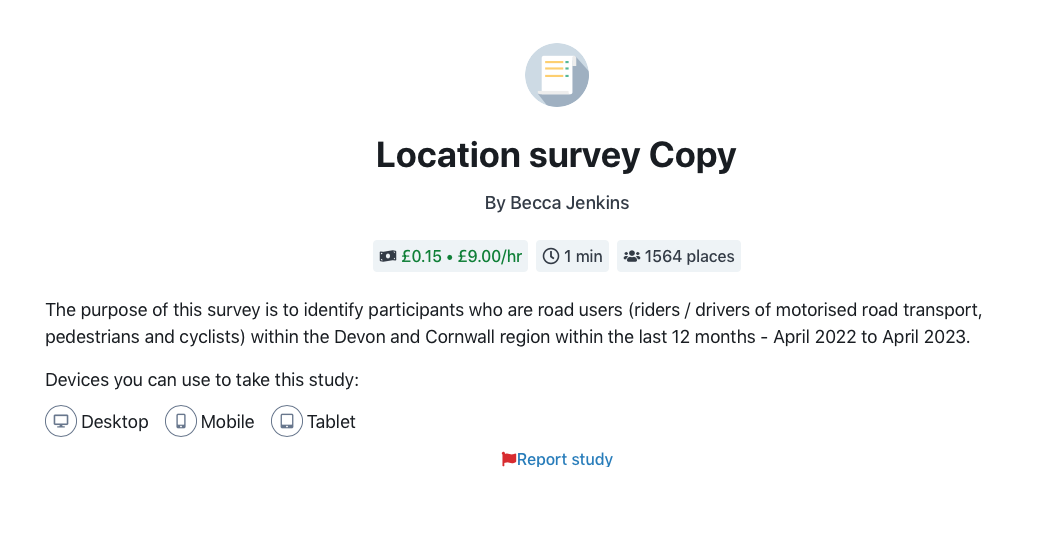Click the clock icon beside 1 min
This screenshot has height=537, width=1058.
pyautogui.click(x=551, y=256)
